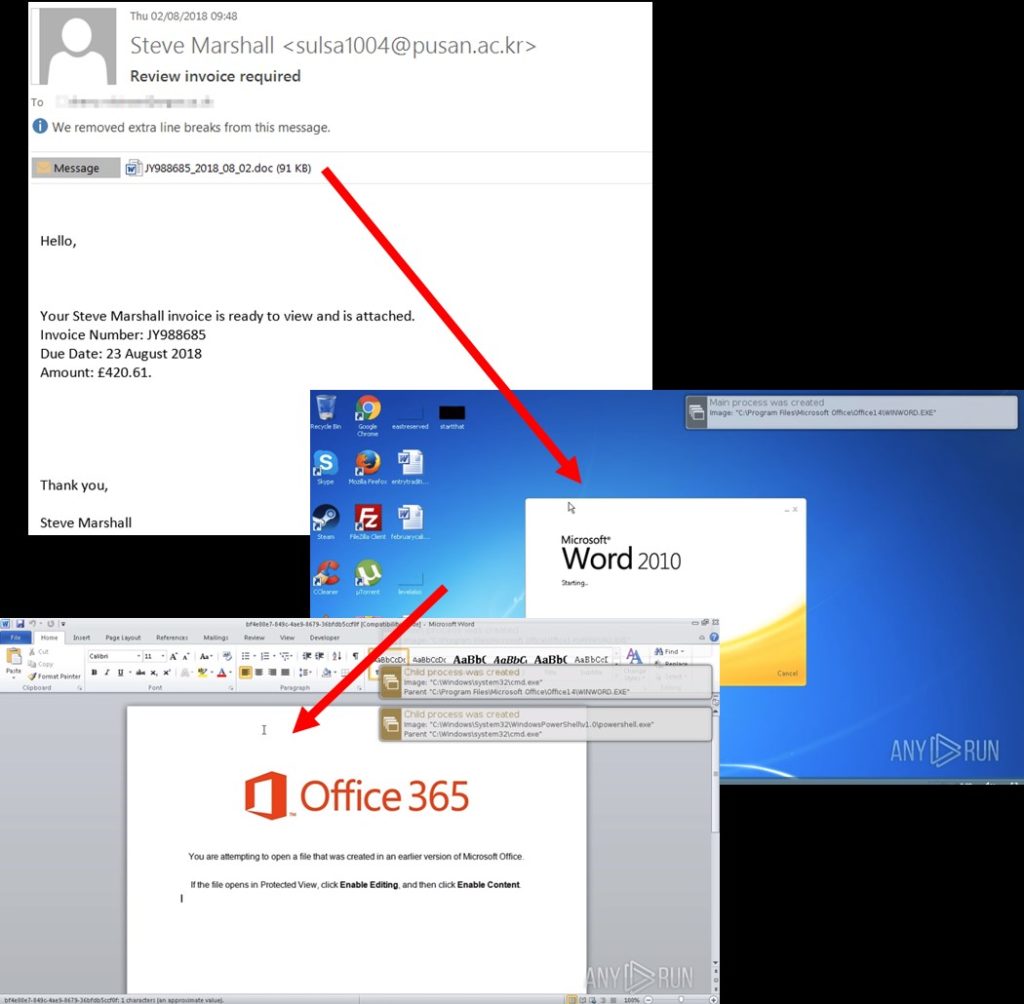Open Google Chrome desktop shortcut
The image size is (1024, 1004).
pyautogui.click(x=368, y=415)
